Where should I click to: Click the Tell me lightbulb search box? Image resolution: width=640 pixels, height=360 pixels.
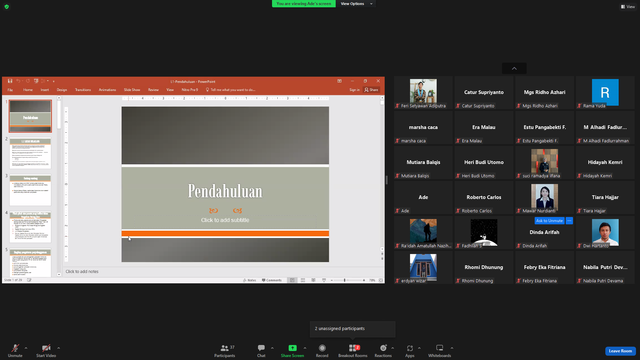pyautogui.click(x=231, y=90)
